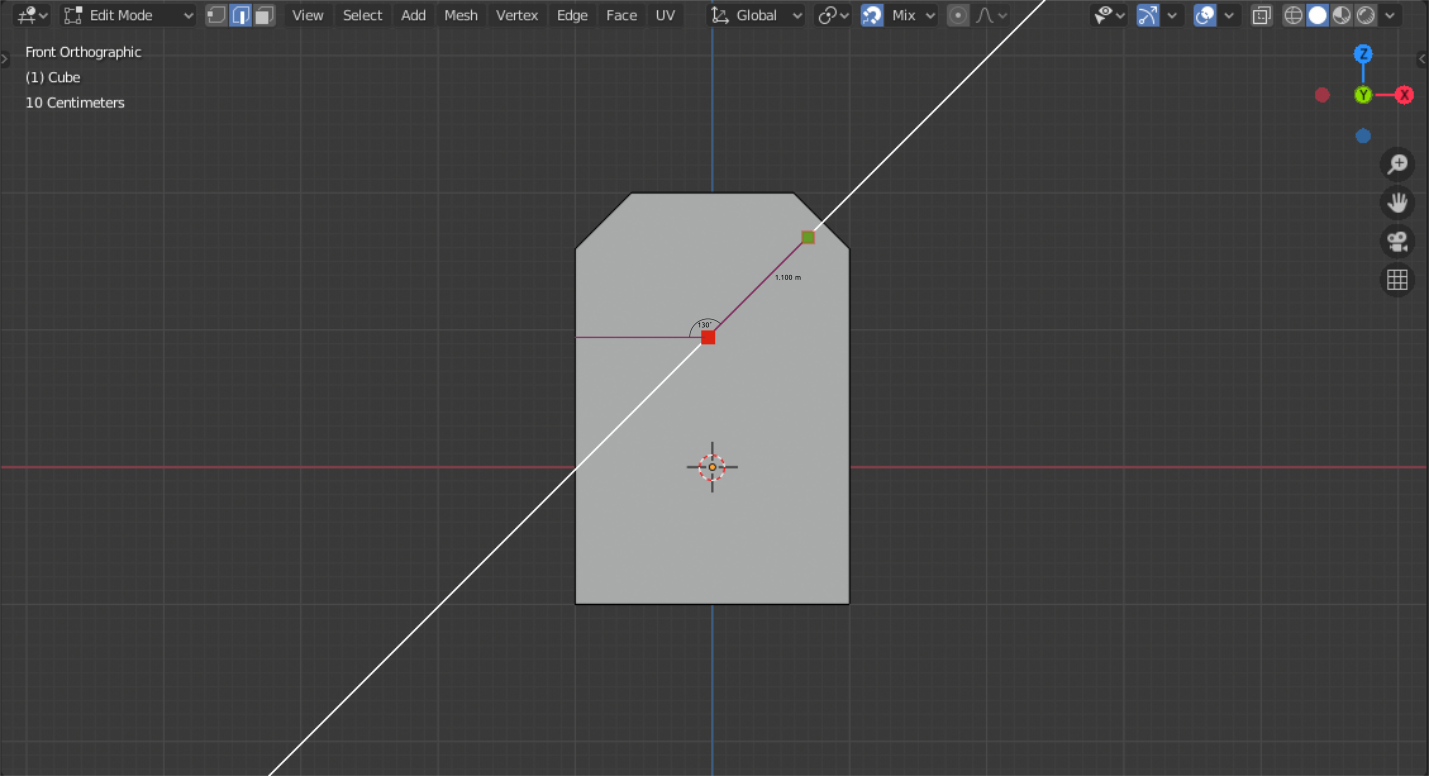Toggle show overlays button
1429x776 pixels.
pyautogui.click(x=1205, y=15)
